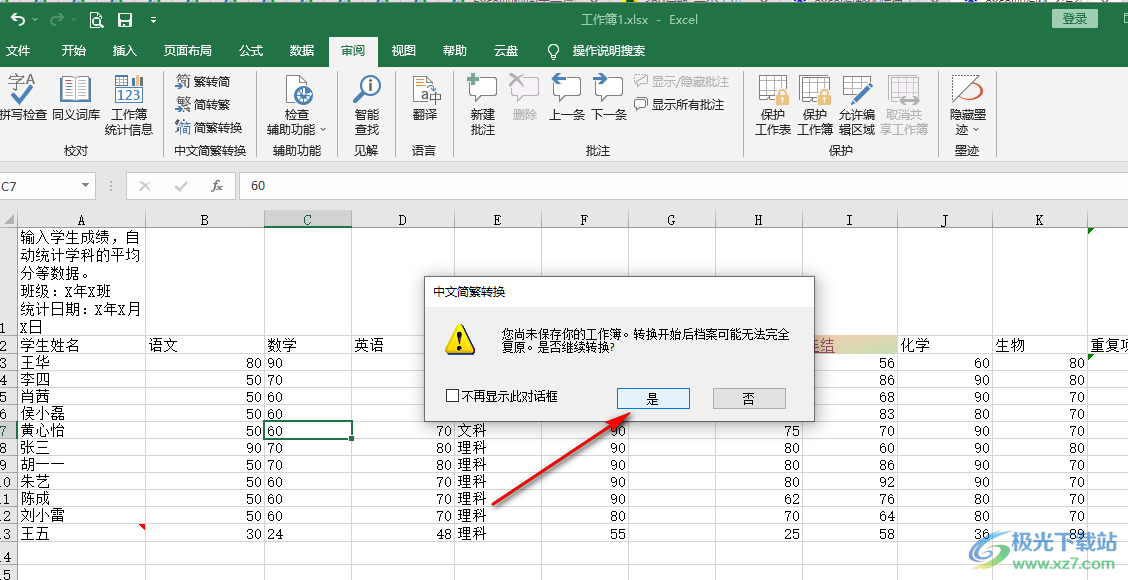The height and width of the screenshot is (580, 1128).
Task: Launch 智能查找 smart lookup
Action: coord(367,106)
